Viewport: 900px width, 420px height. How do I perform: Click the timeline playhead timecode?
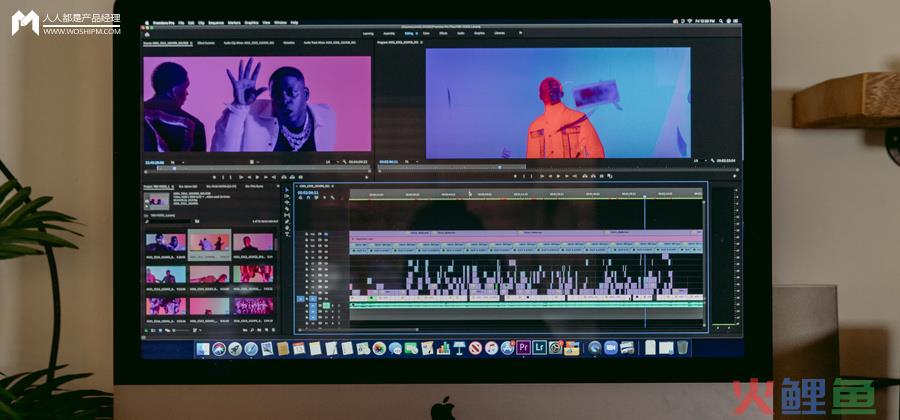pos(308,193)
